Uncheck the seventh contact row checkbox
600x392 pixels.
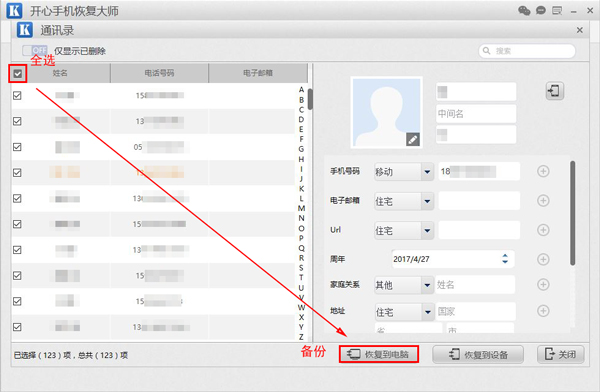(17, 250)
